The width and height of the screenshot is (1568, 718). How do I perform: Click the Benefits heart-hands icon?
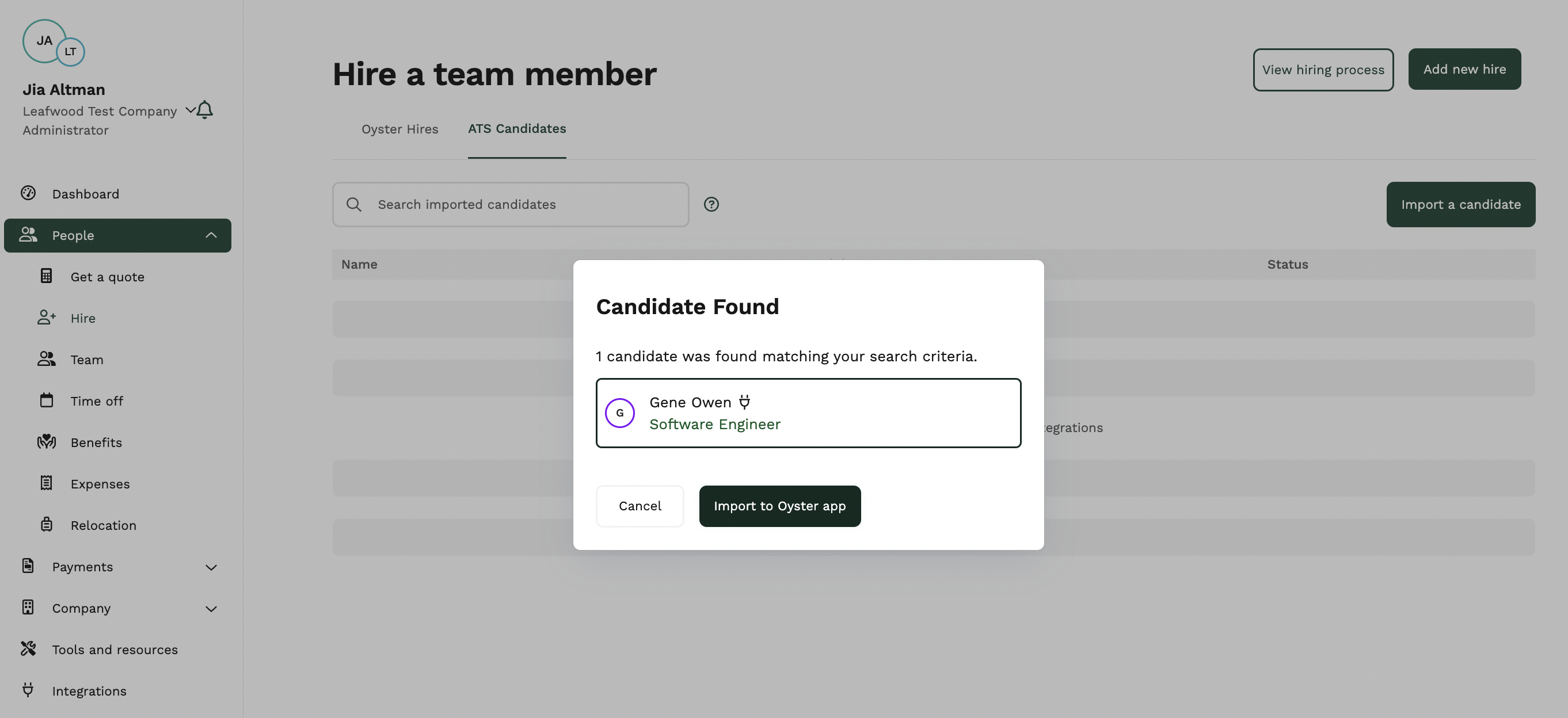(46, 442)
